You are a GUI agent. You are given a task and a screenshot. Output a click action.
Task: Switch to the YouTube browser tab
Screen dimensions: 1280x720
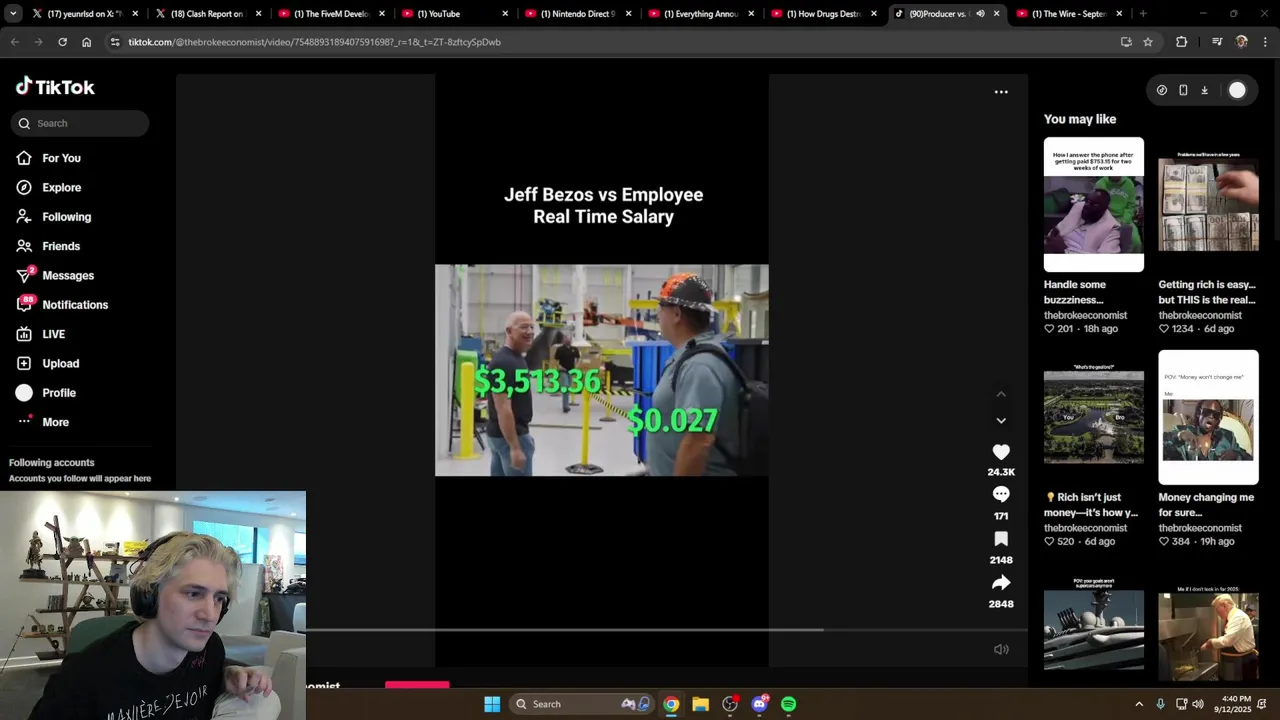(x=456, y=14)
